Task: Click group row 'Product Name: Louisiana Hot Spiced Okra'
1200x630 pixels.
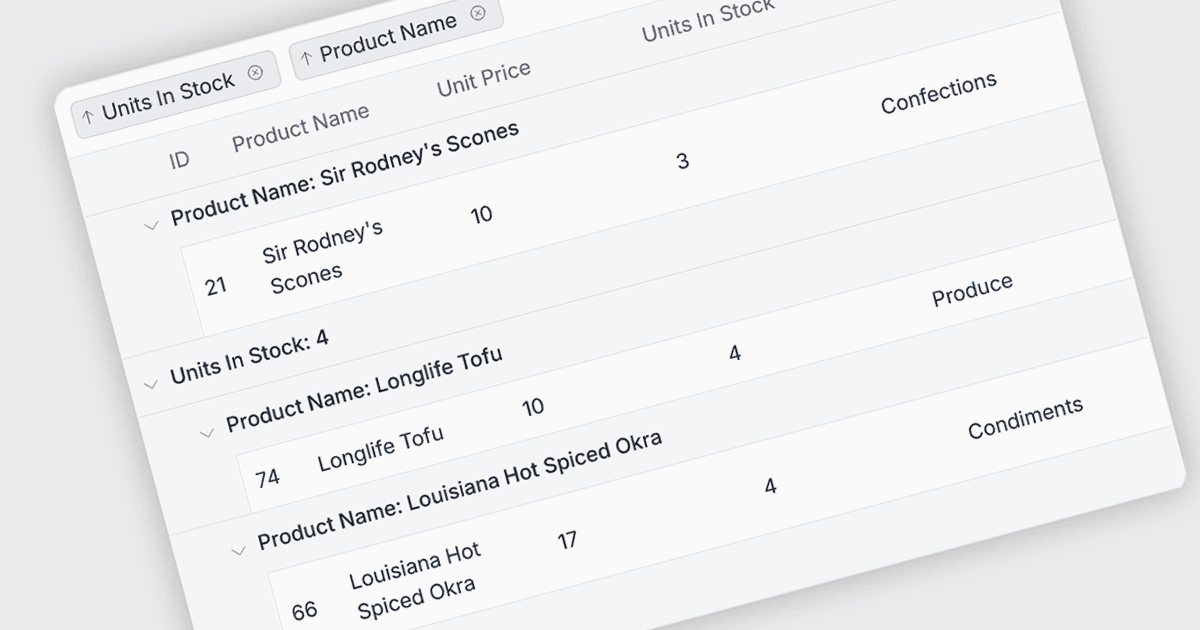Action: pos(459,491)
